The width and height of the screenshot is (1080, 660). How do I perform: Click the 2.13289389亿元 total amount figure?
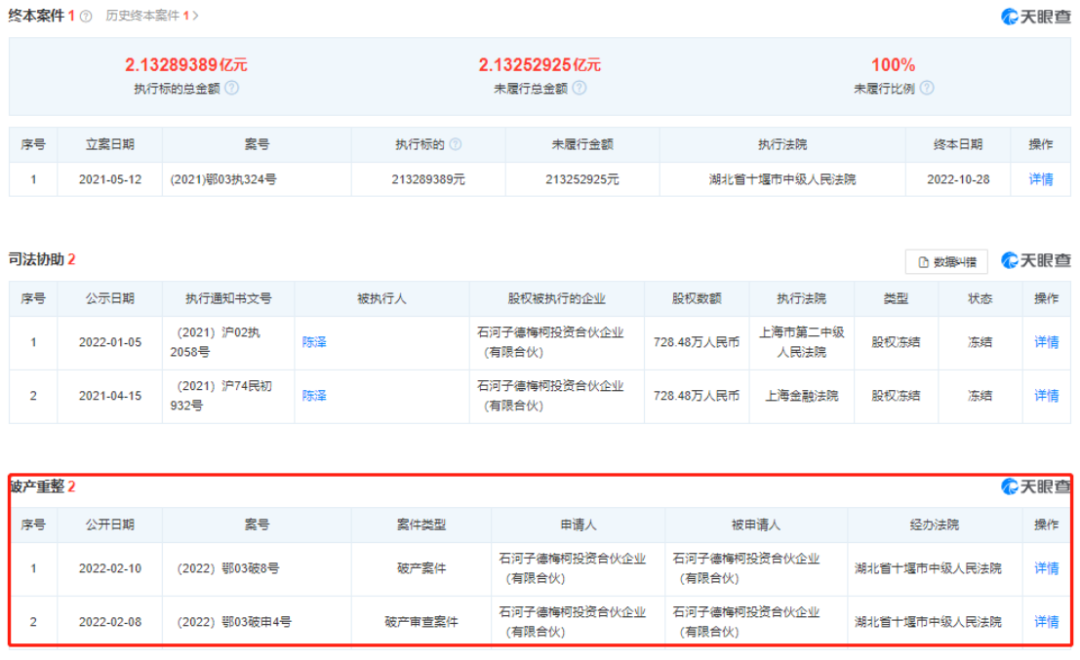coord(186,65)
